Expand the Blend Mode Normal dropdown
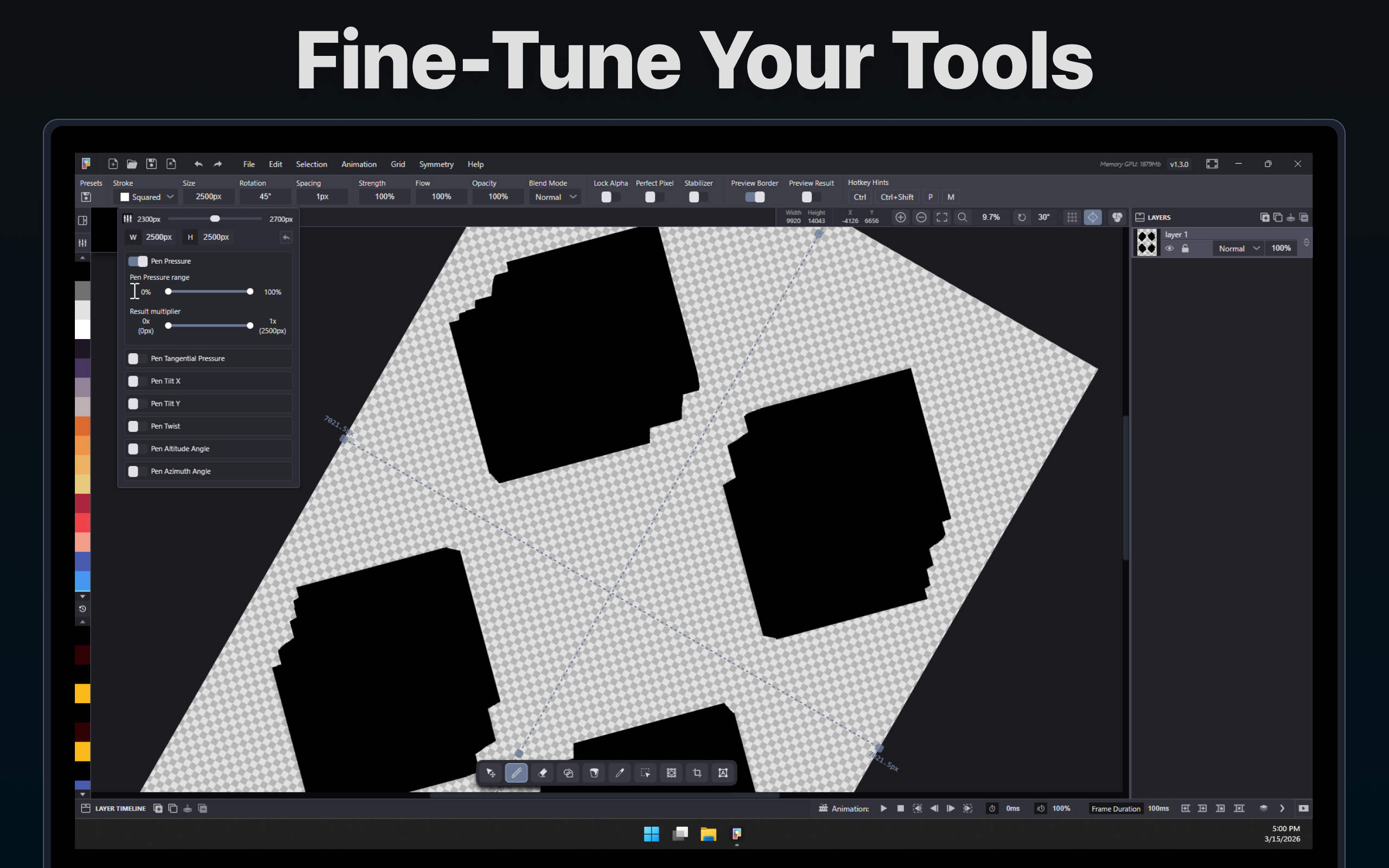The width and height of the screenshot is (1389, 868). click(555, 197)
